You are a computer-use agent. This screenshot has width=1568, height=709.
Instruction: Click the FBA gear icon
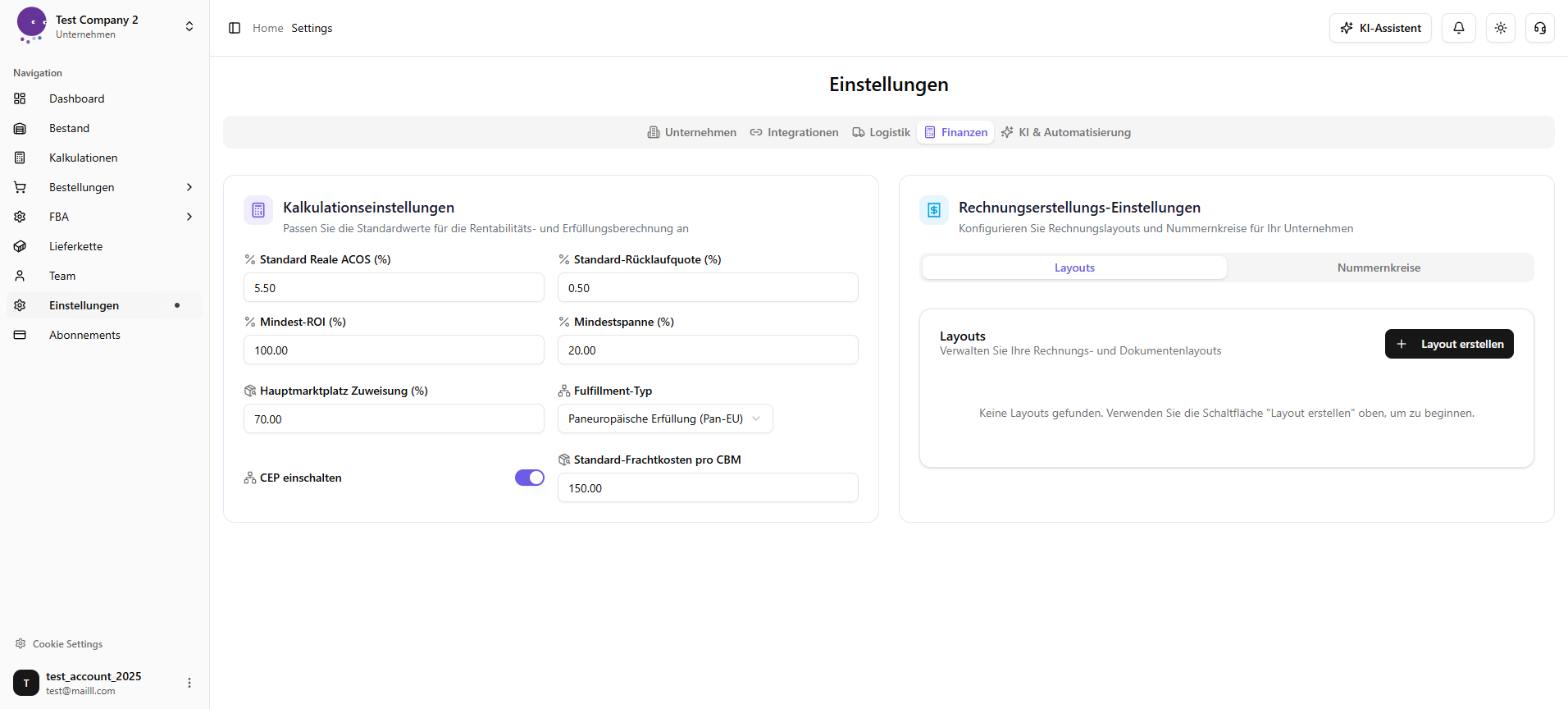point(20,217)
